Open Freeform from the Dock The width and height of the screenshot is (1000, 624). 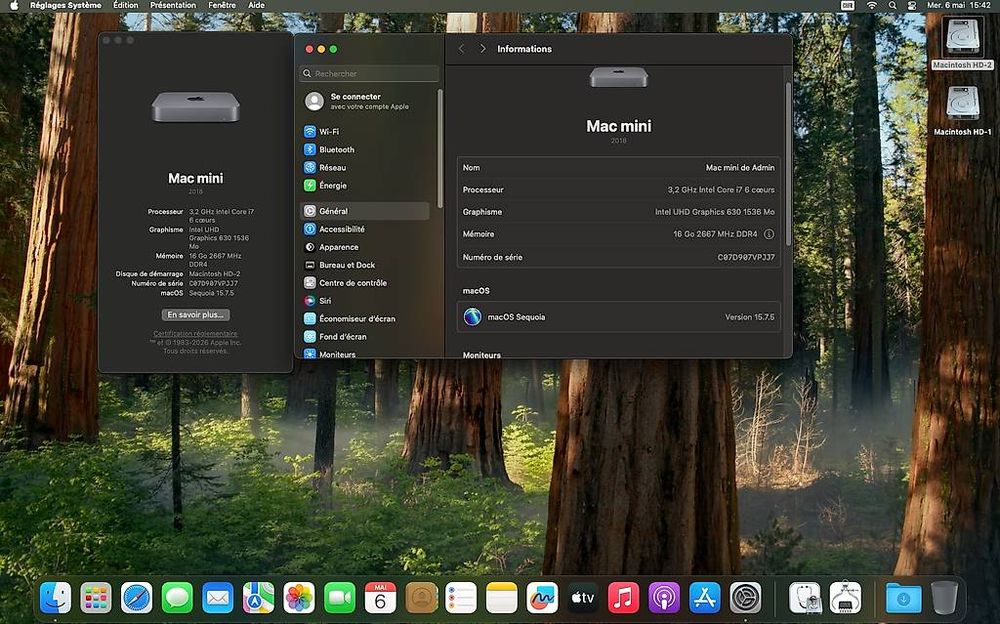(x=542, y=598)
